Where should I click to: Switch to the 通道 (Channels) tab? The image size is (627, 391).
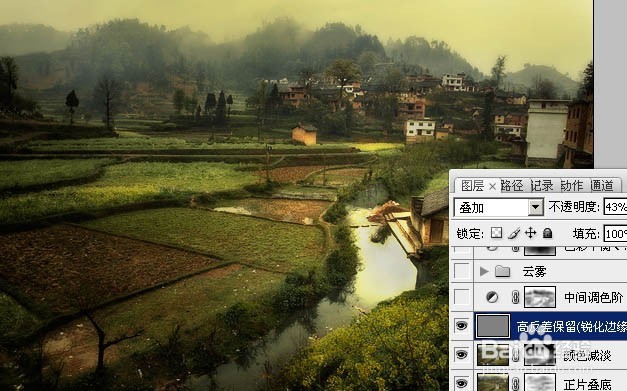602,186
